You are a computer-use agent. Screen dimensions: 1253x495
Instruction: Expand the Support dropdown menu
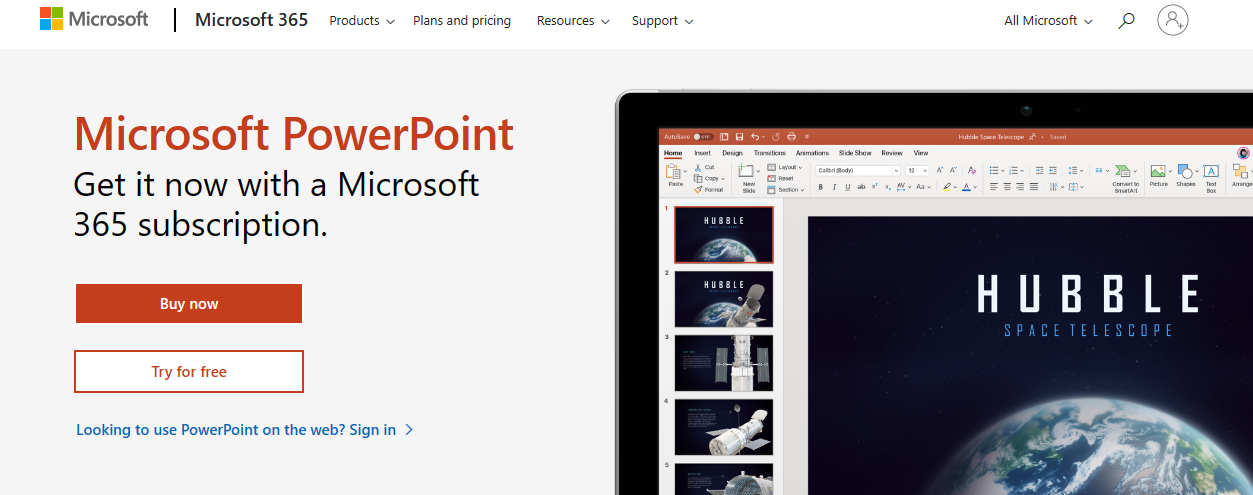pyautogui.click(x=662, y=20)
